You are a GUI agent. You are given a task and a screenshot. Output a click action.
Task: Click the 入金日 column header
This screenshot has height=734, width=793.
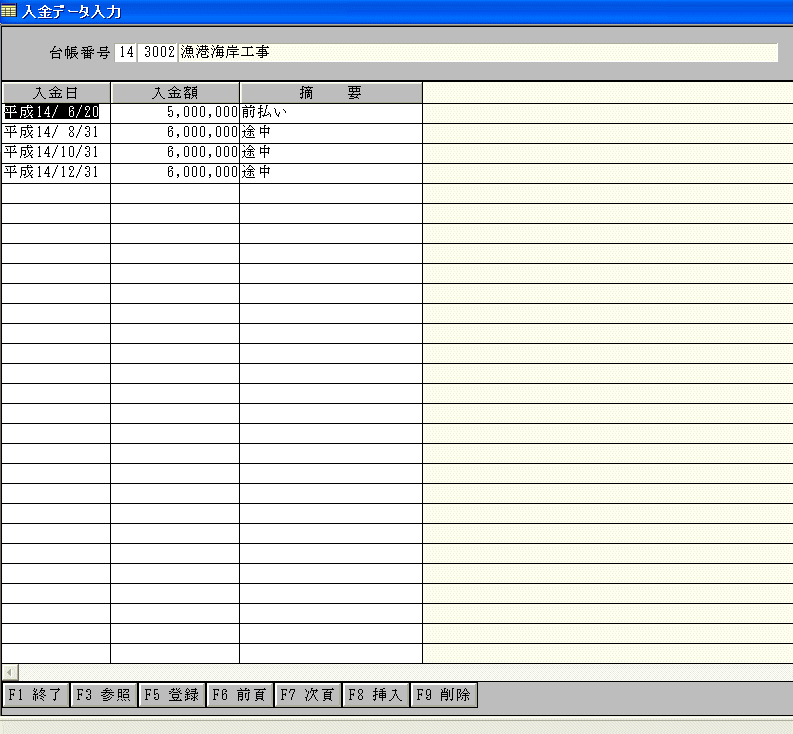pyautogui.click(x=56, y=93)
